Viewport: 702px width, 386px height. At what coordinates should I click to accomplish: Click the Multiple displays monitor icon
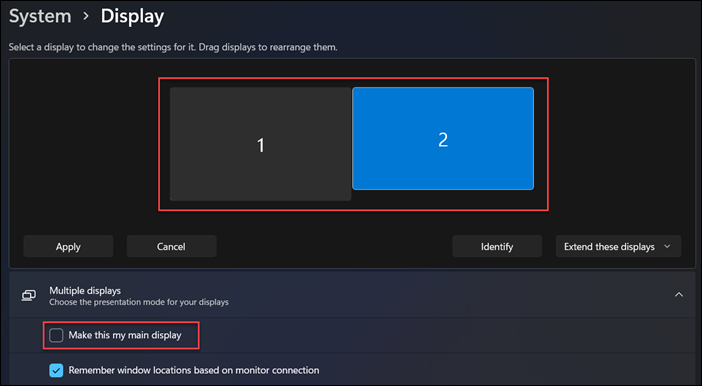(x=29, y=296)
